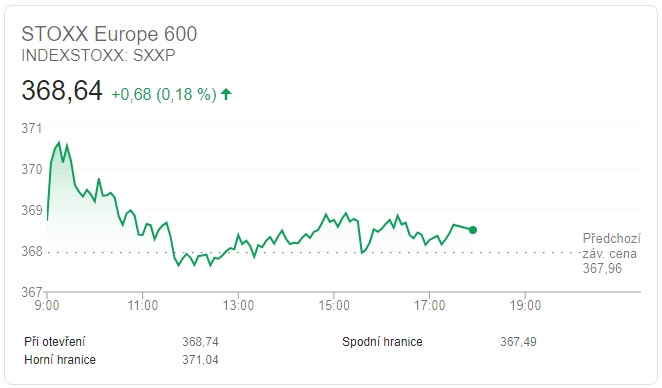Open the STOXX Europe 600 title
Screen dimensions: 662x388
coord(109,34)
